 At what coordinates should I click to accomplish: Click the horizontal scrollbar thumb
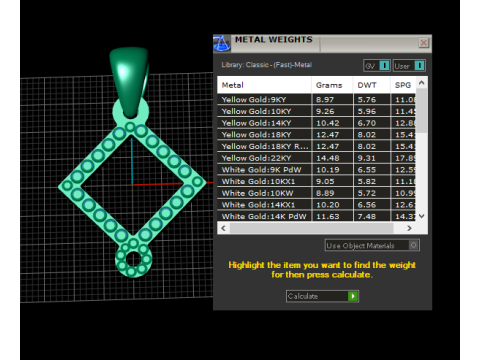tap(312, 228)
